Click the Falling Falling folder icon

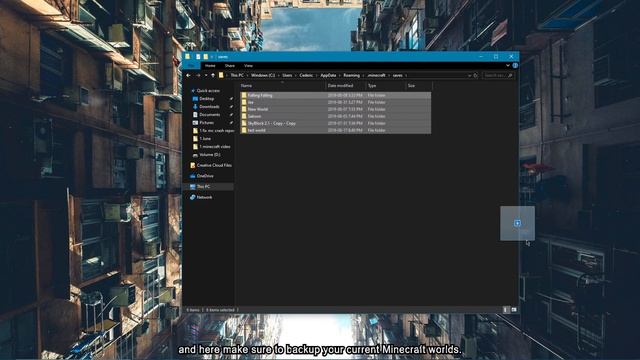244,95
